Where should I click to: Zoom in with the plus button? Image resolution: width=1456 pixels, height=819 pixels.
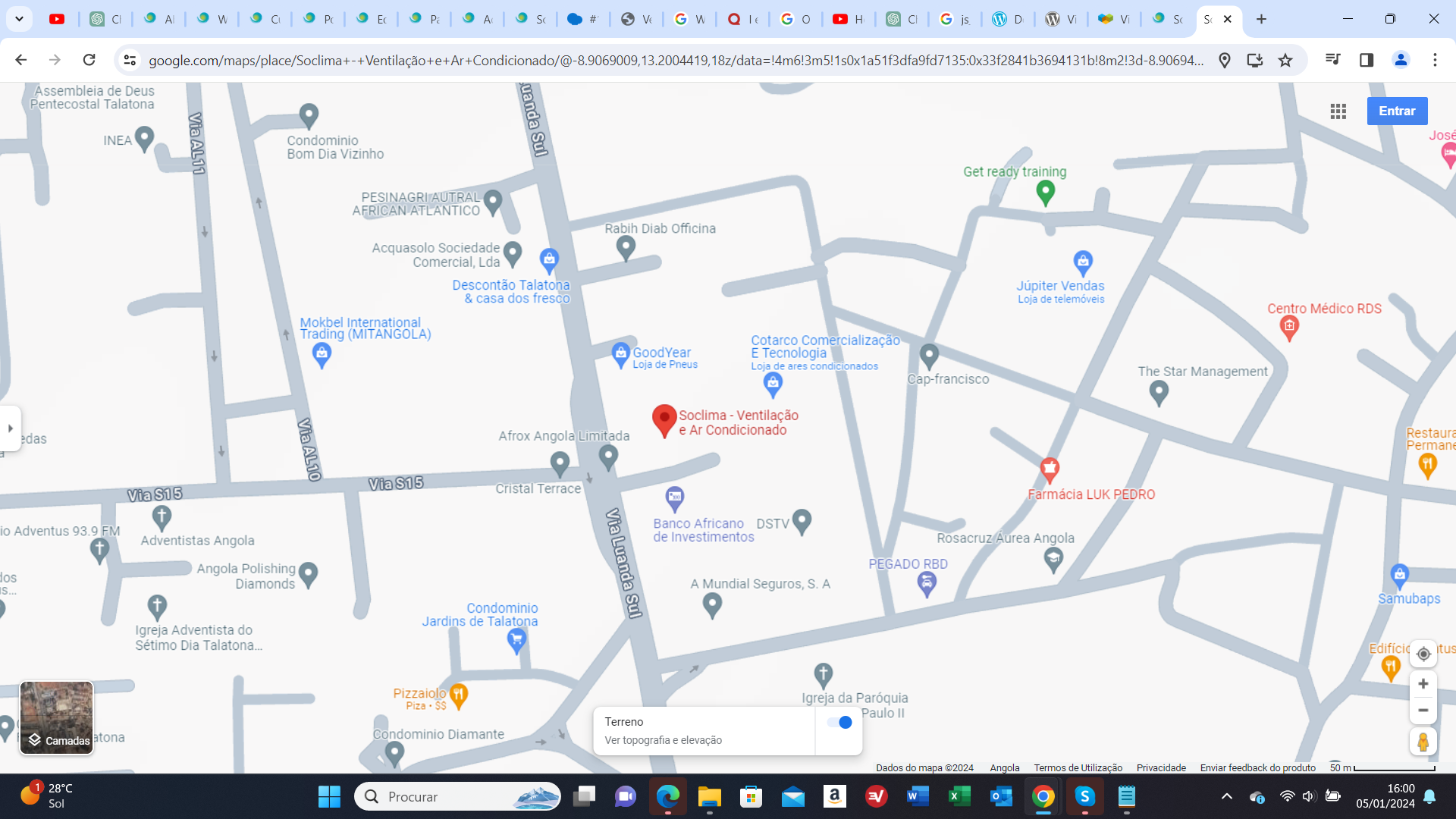1423,684
